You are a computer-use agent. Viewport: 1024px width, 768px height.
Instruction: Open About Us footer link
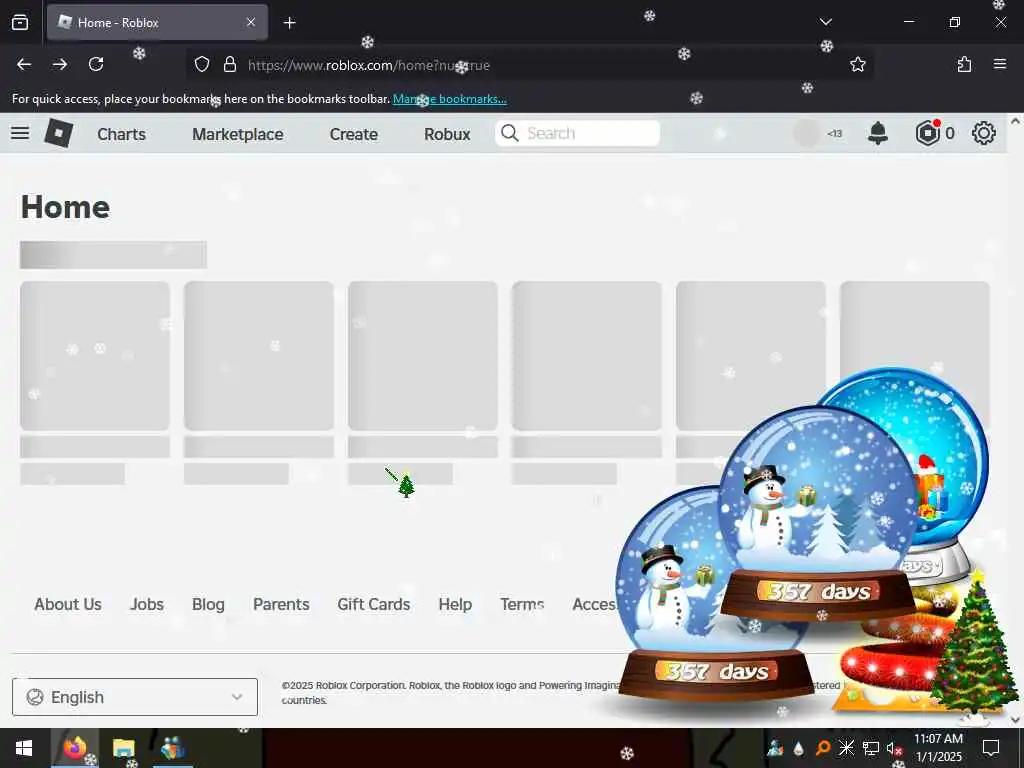coord(68,604)
